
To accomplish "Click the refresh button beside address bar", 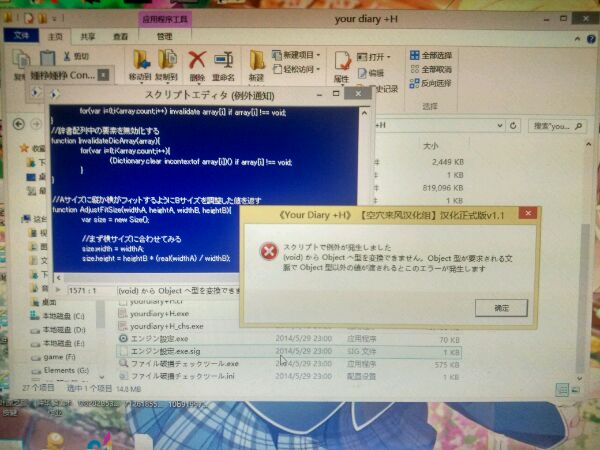I will click(x=513, y=126).
